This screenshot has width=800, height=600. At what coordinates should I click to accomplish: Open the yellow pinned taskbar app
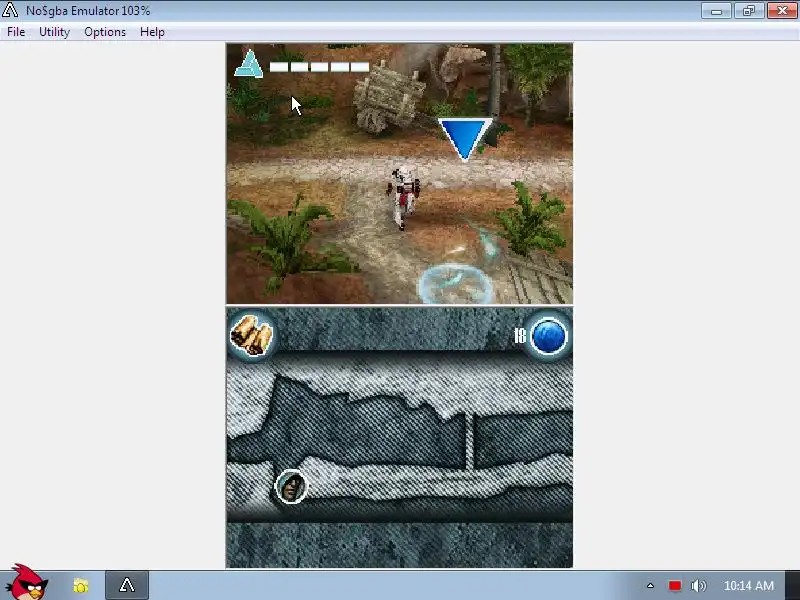tap(81, 585)
